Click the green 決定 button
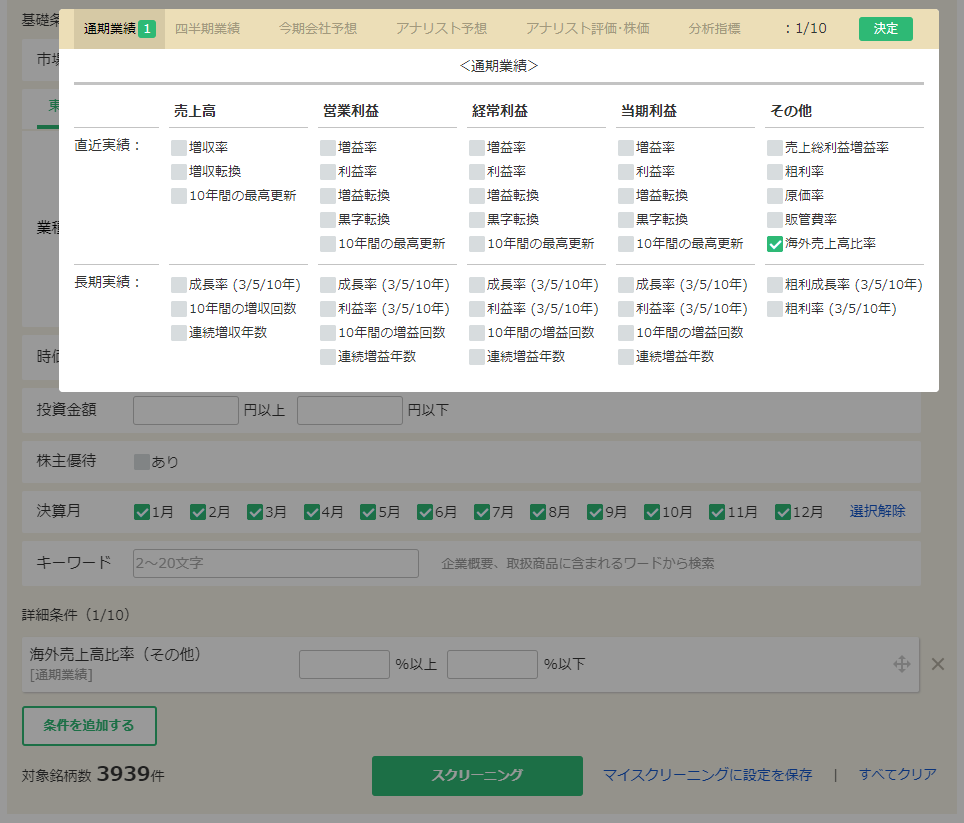964x823 pixels. coord(885,29)
